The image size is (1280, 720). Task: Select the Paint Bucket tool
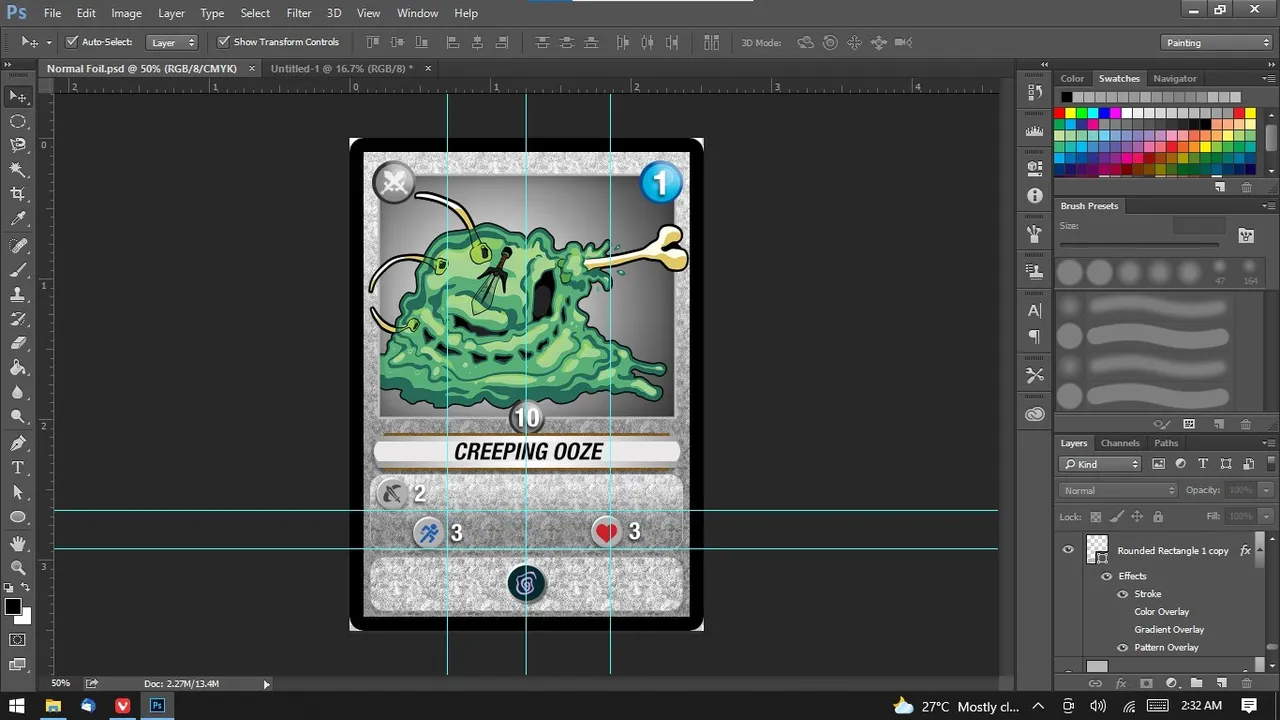[x=18, y=368]
